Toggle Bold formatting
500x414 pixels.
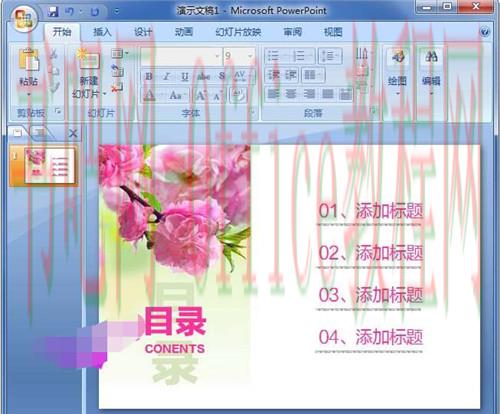pyautogui.click(x=149, y=76)
